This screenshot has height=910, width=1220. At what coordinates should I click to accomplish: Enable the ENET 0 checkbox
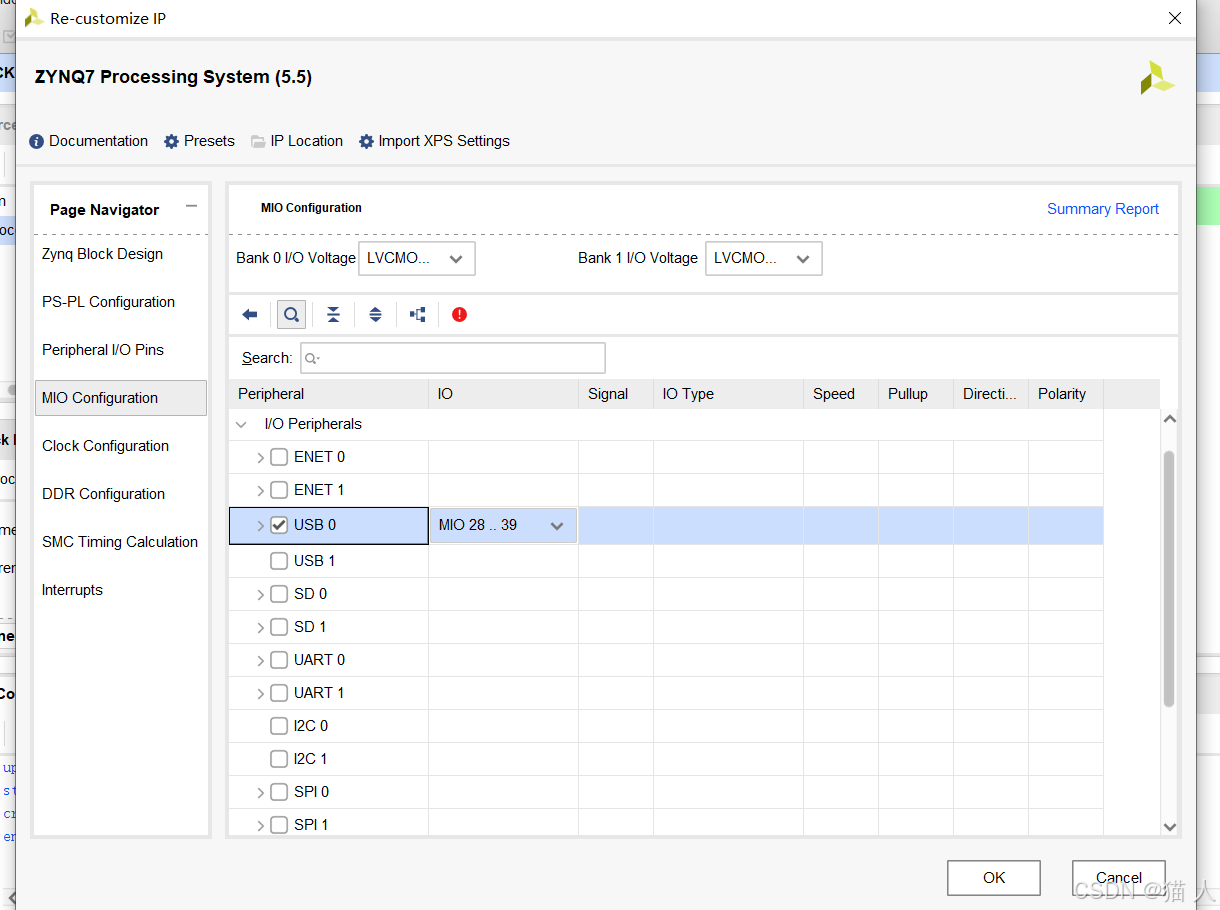(x=279, y=457)
